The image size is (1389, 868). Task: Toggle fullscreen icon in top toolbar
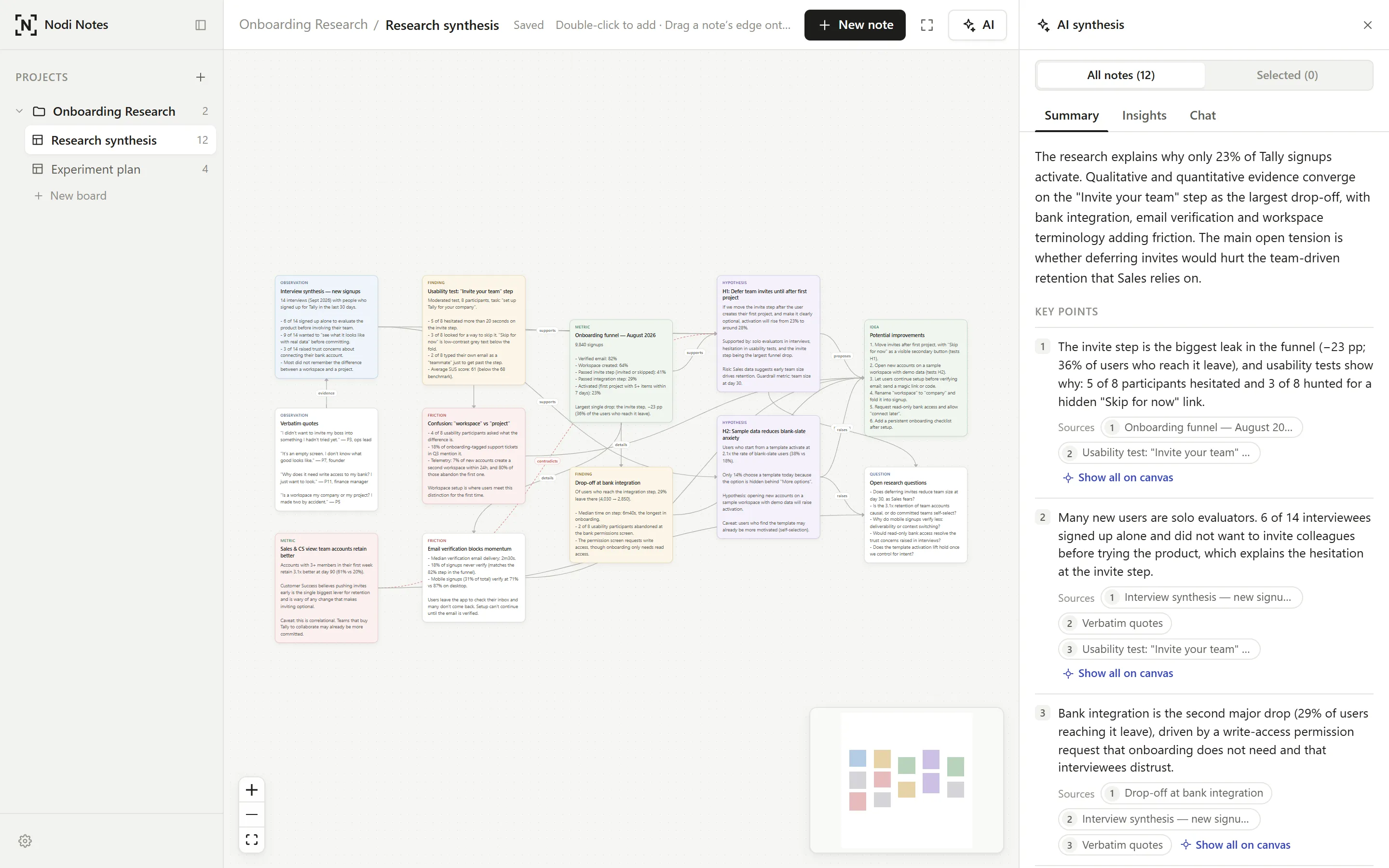tap(926, 25)
